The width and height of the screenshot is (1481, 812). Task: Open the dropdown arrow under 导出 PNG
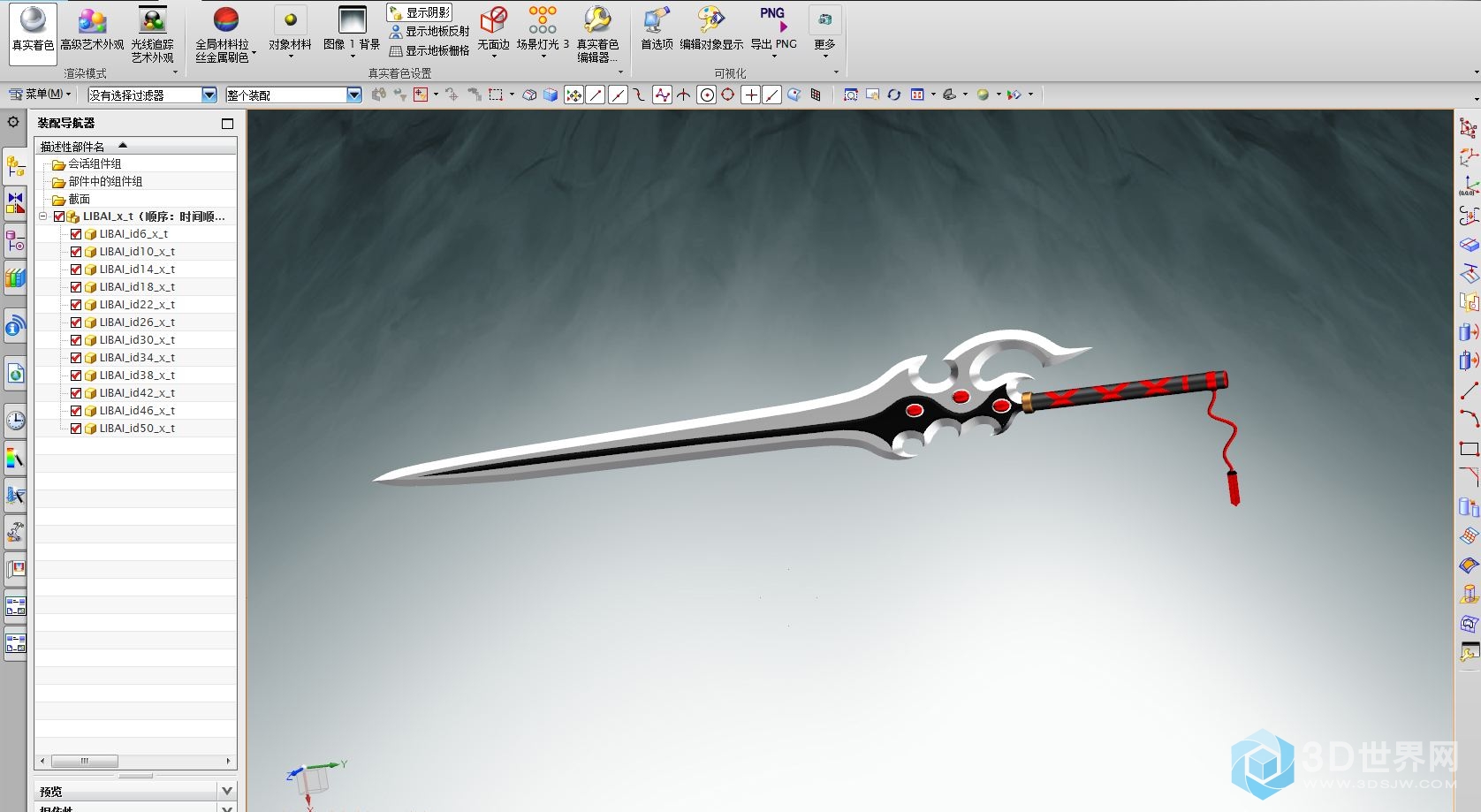click(774, 57)
